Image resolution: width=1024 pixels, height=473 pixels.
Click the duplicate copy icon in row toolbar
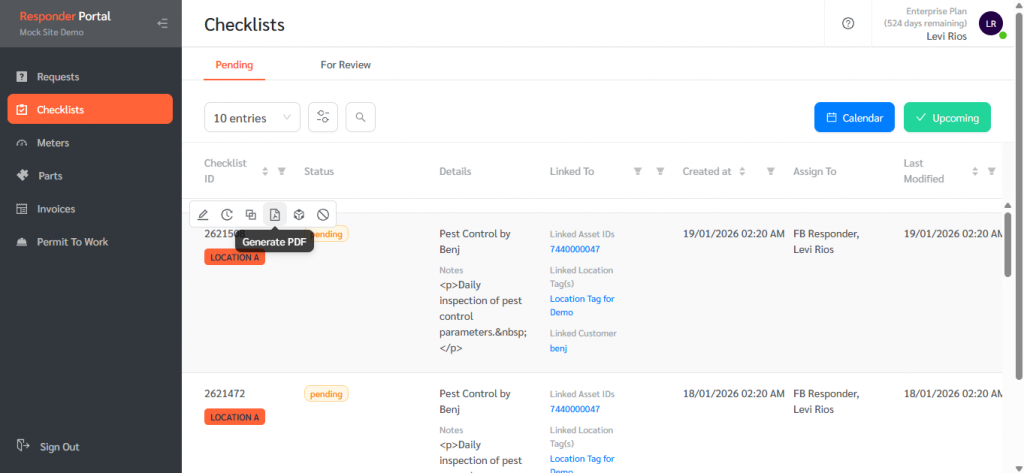click(251, 214)
